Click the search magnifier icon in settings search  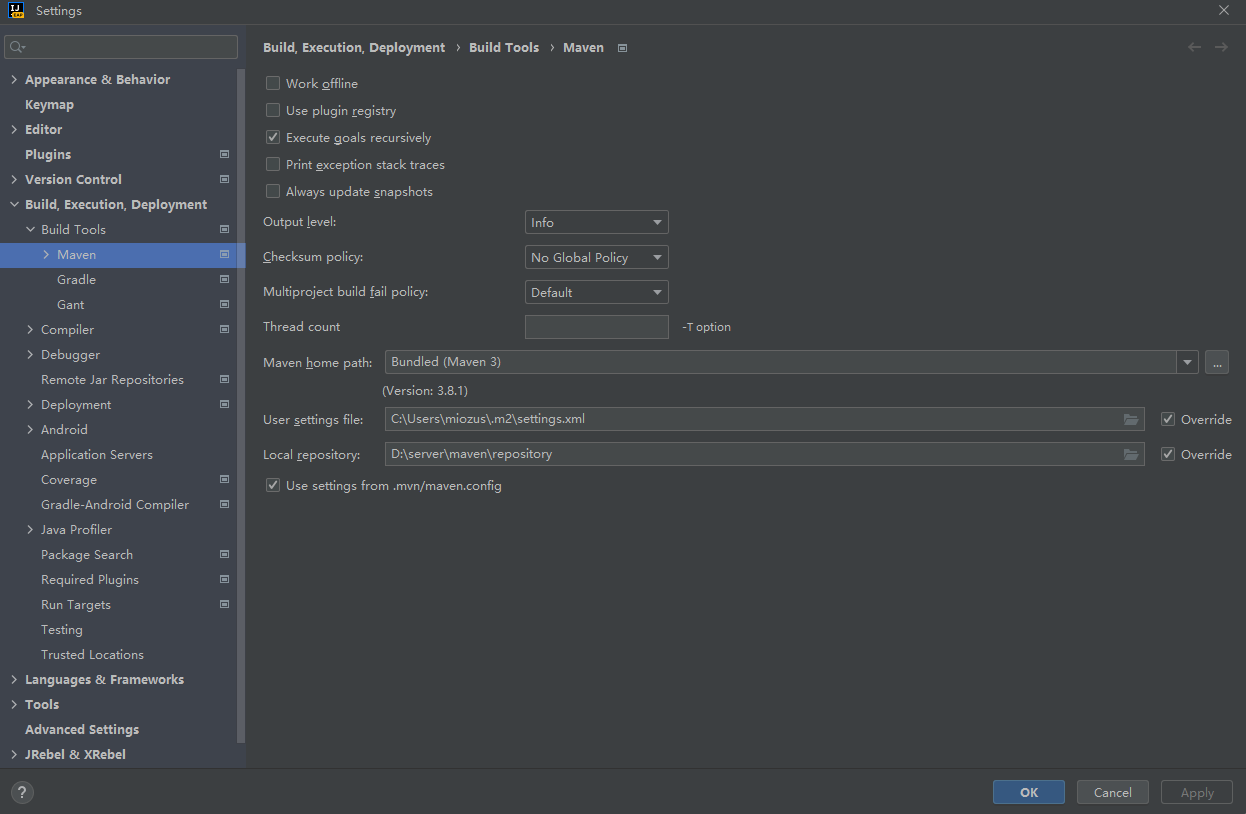click(17, 47)
